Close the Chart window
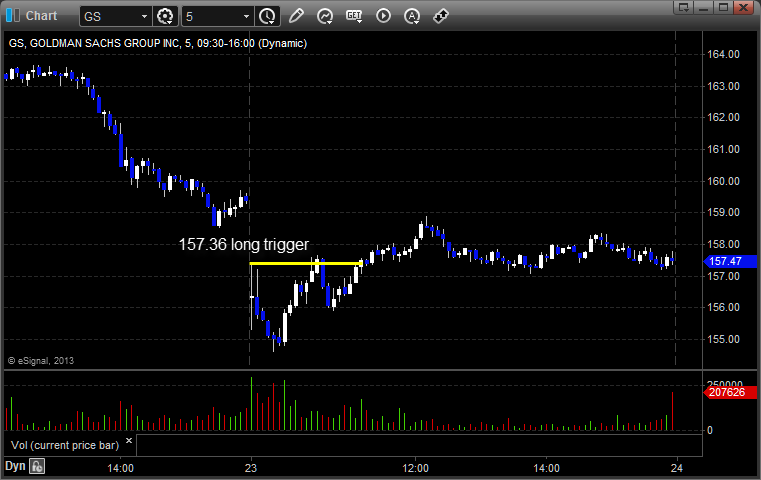Viewport: 761px width, 480px height. [743, 7]
